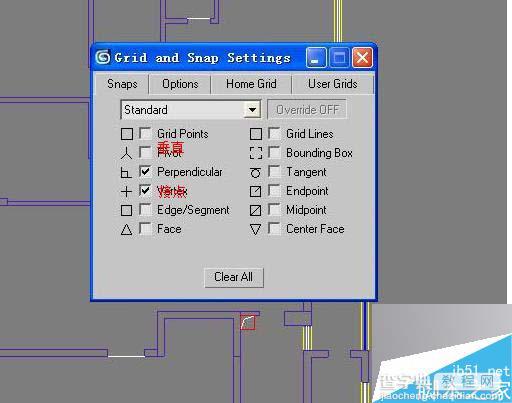Enable the Grid Points snap checkbox
The image size is (512, 403).
(x=145, y=134)
